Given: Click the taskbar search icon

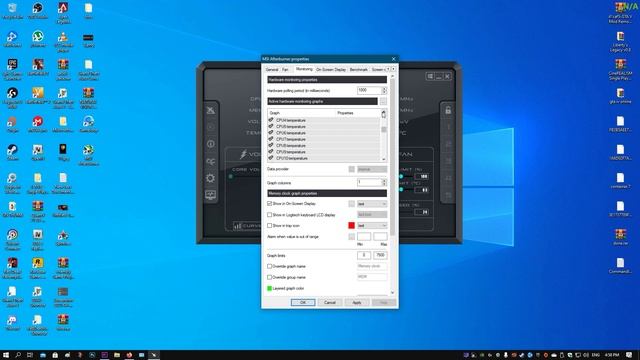Looking at the screenshot, I should pos(18,355).
